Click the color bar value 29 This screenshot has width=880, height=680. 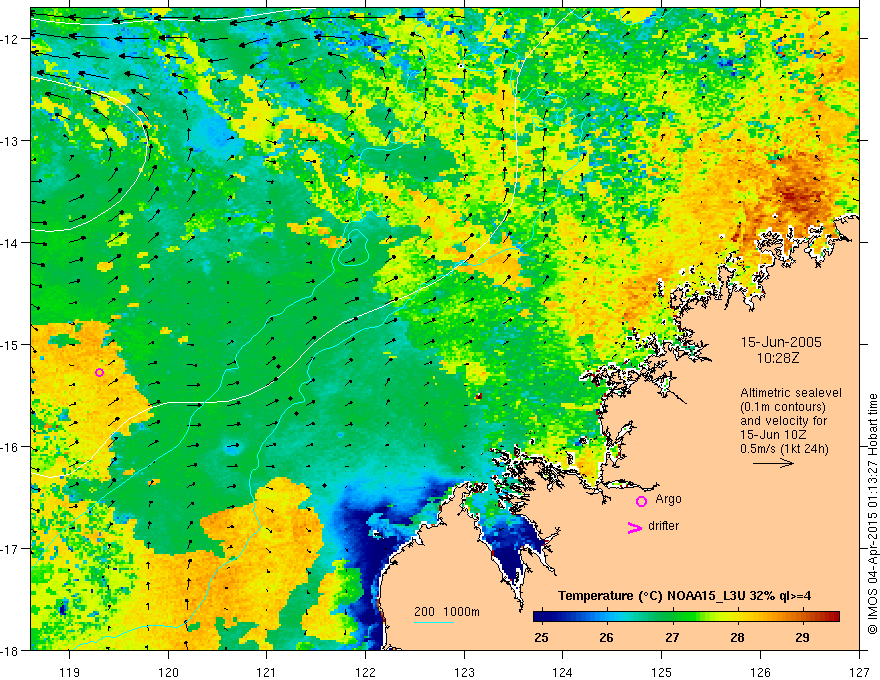point(803,637)
